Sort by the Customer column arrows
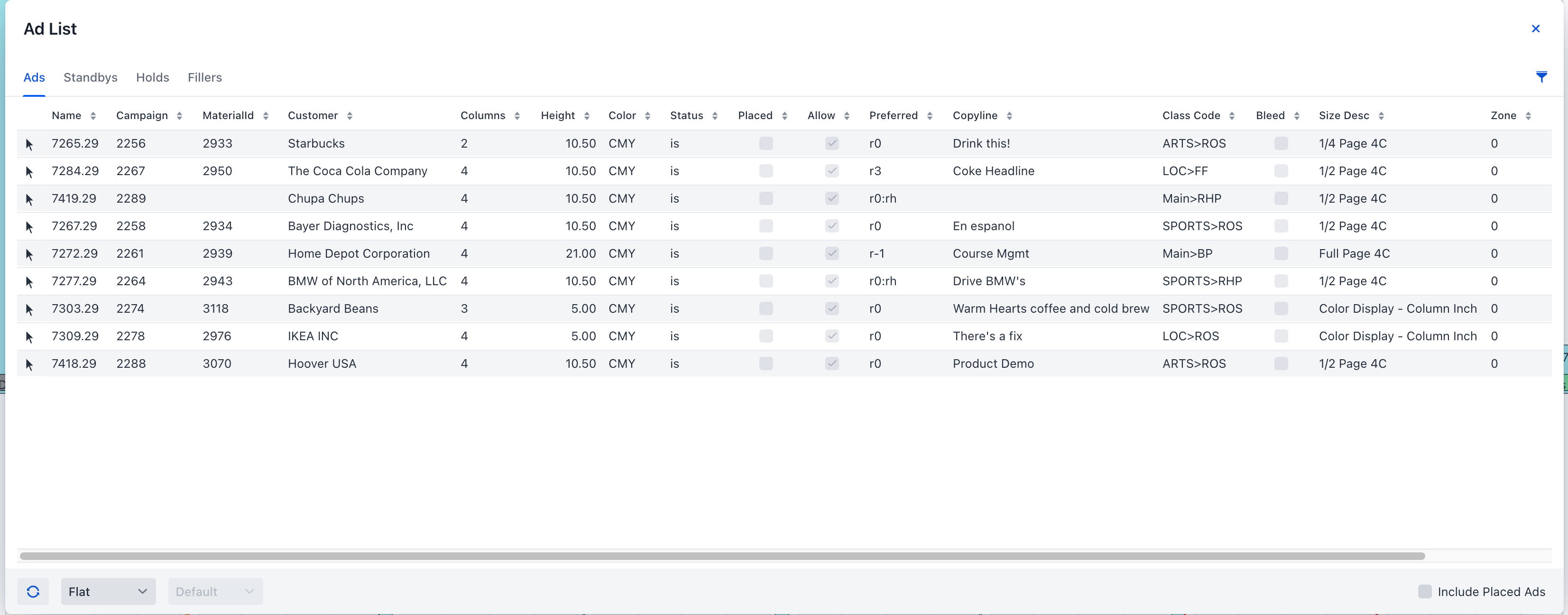The image size is (1568, 615). click(350, 116)
